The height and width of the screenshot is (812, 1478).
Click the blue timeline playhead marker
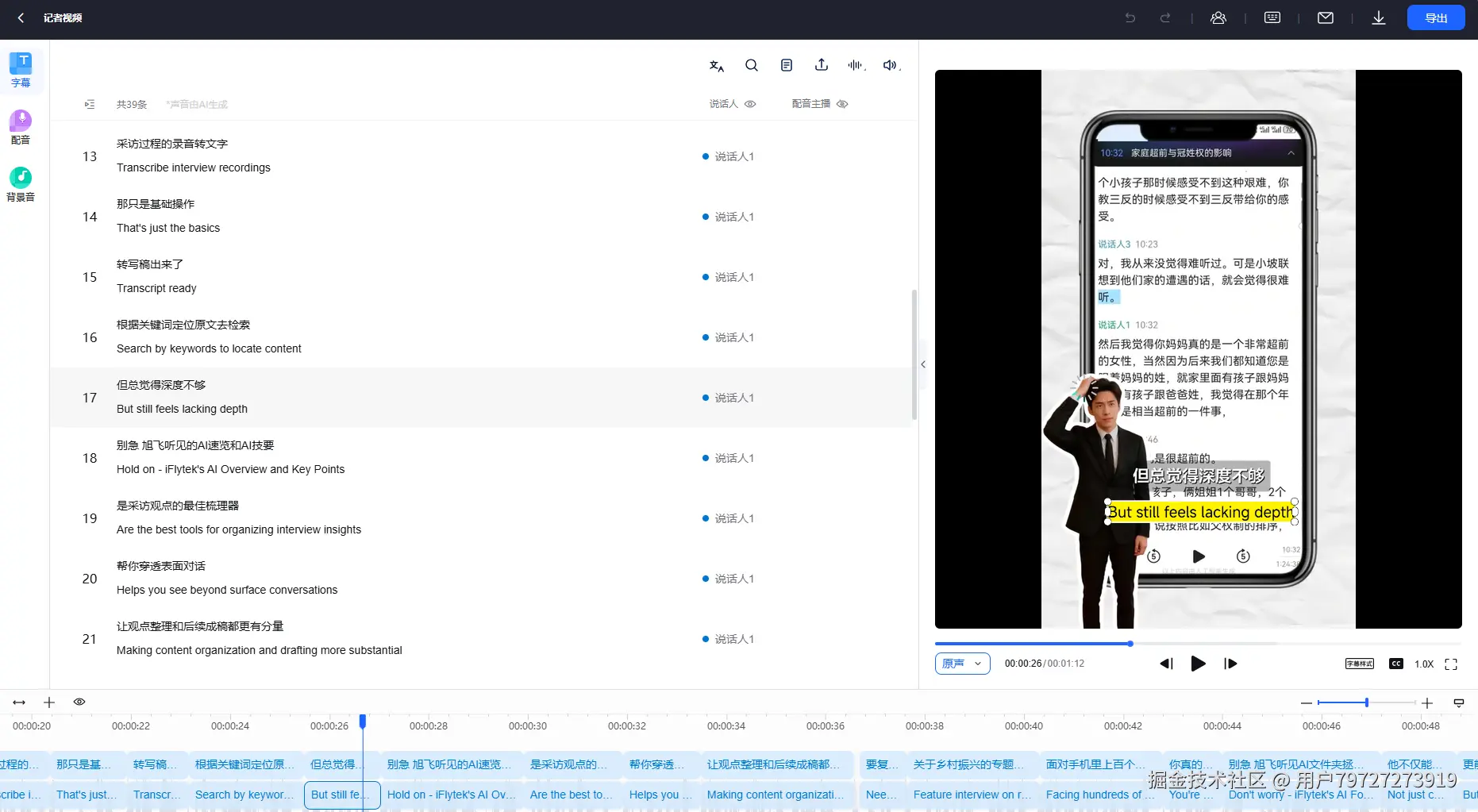[x=363, y=721]
